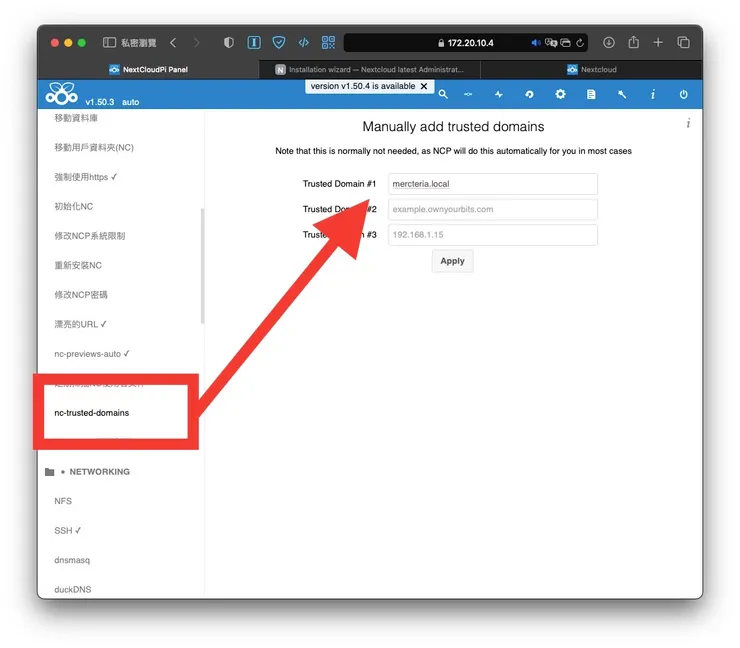Open dnsmasq in the sidebar
Image resolution: width=740 pixels, height=648 pixels.
pos(72,560)
